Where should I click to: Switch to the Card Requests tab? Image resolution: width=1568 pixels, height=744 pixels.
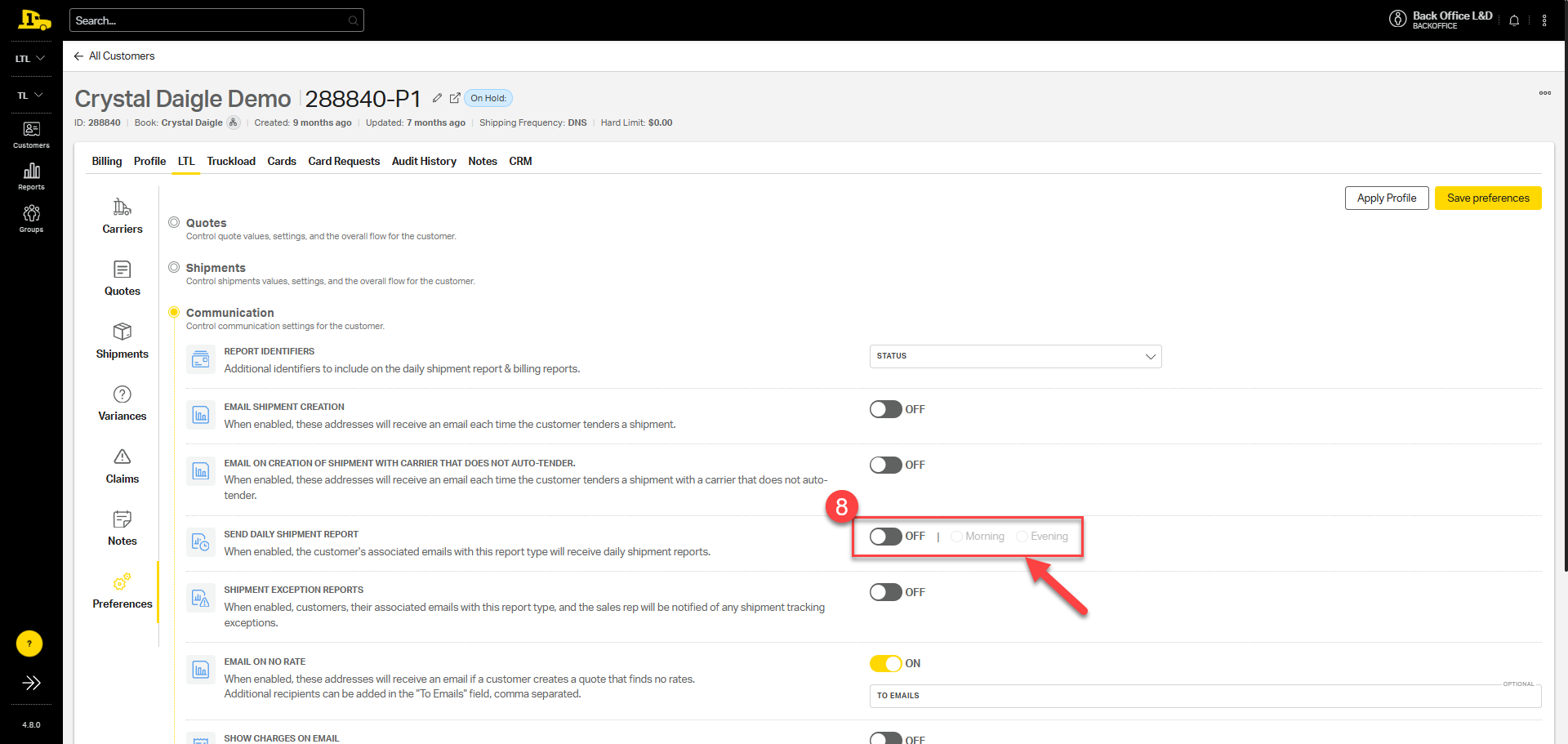344,161
